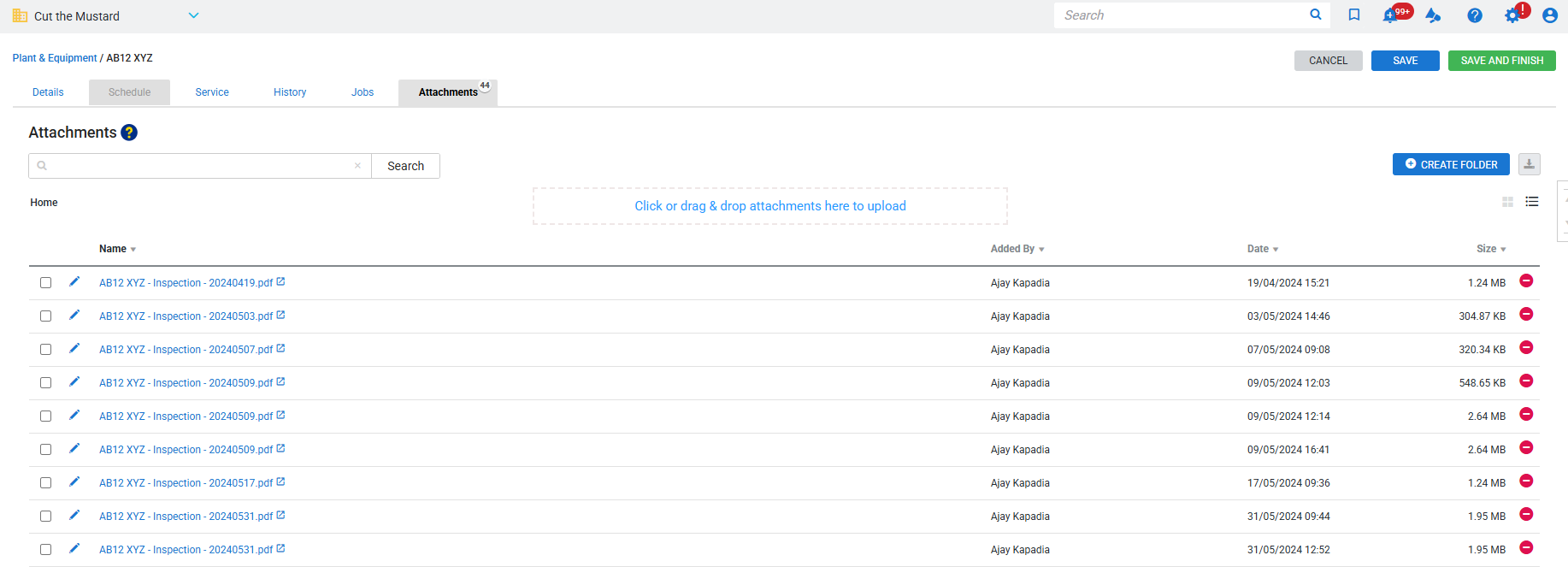
Task: Switch to grid view of attachments
Action: click(x=1507, y=202)
